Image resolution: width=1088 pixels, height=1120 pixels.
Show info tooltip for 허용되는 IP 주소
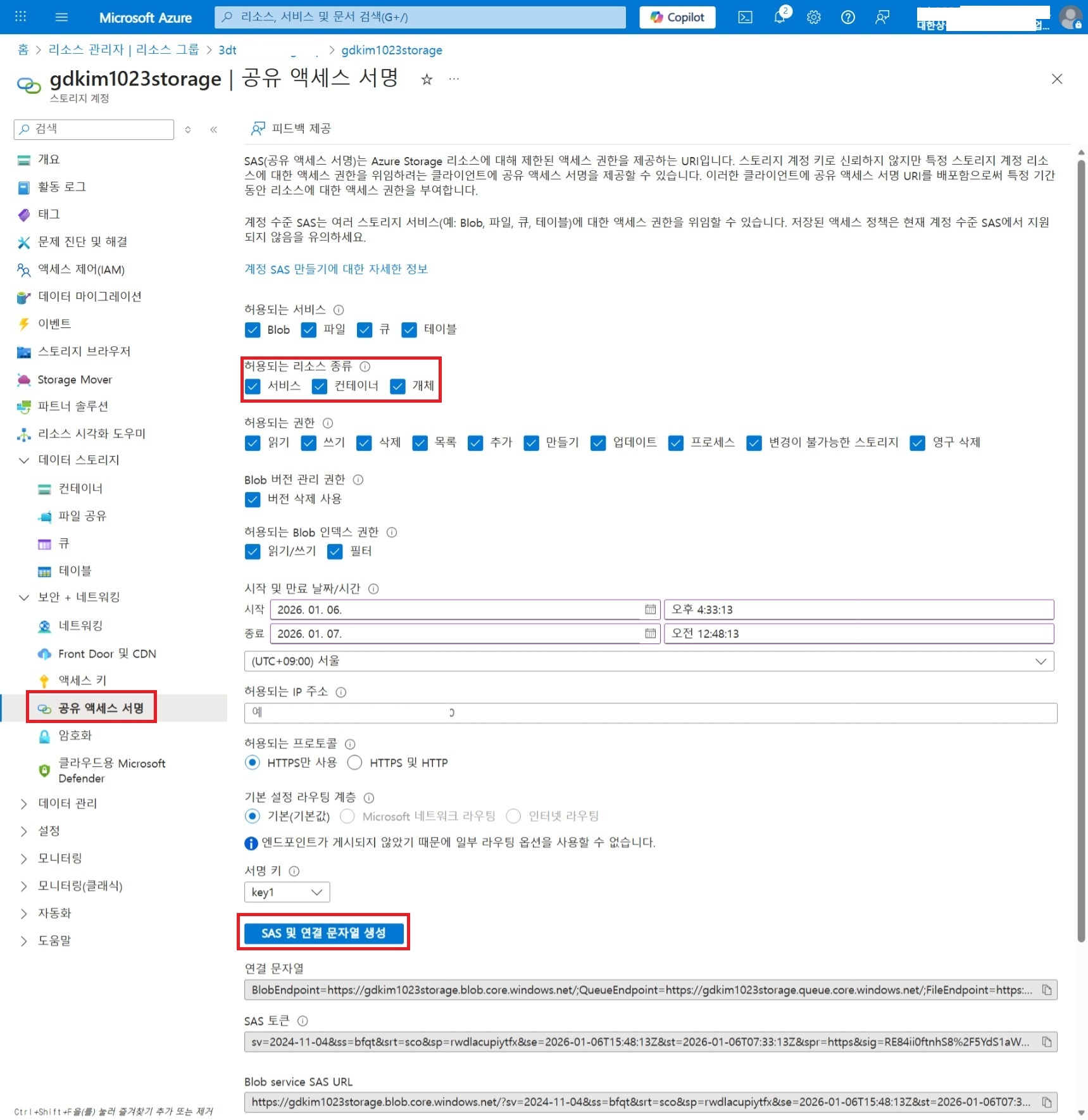click(x=341, y=692)
